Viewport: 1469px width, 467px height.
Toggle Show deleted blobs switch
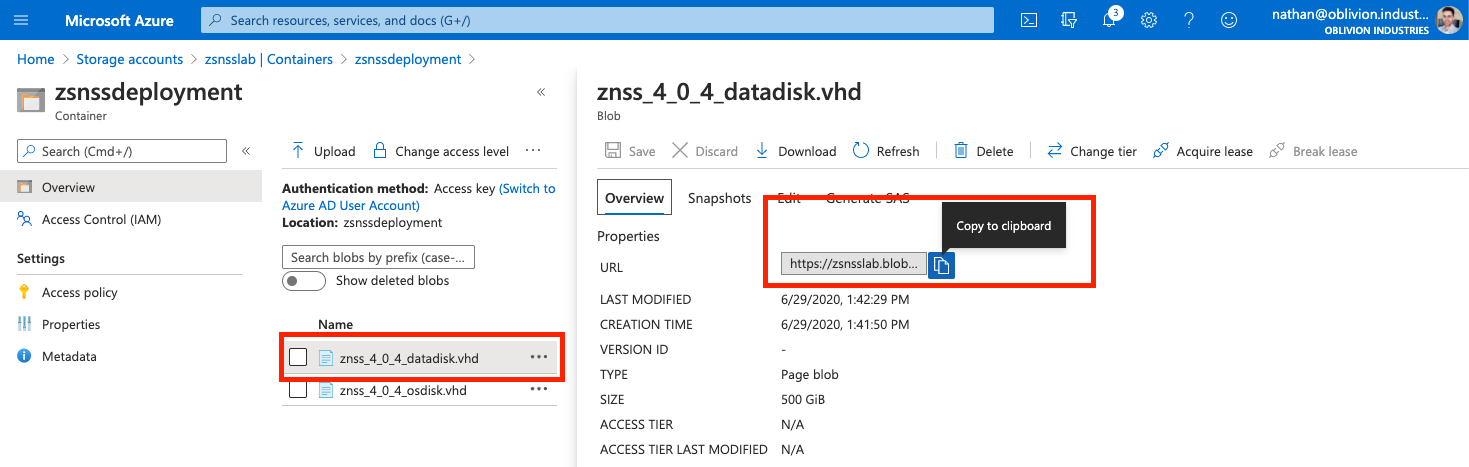[x=304, y=281]
